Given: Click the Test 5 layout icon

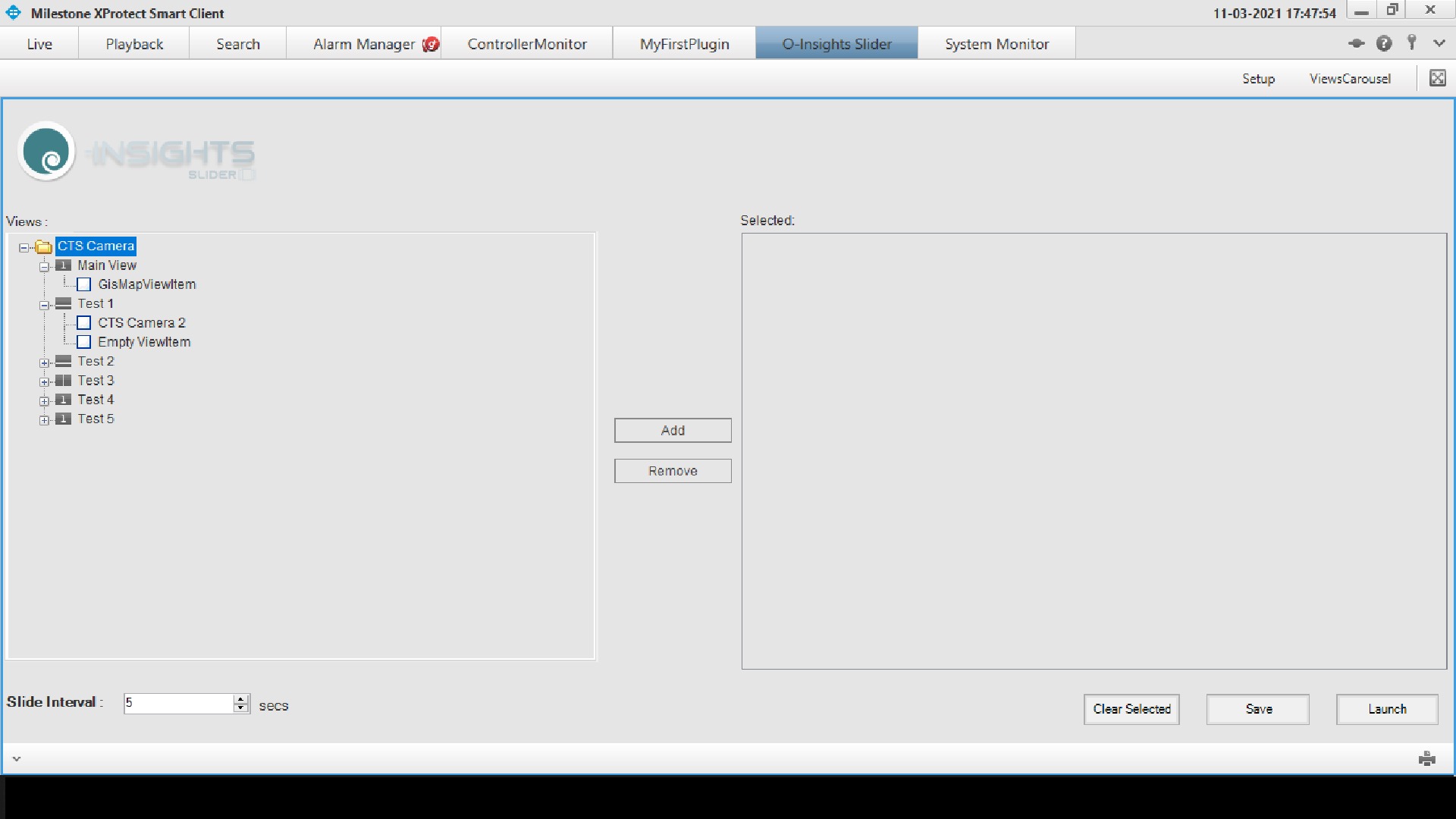Looking at the screenshot, I should point(64,419).
